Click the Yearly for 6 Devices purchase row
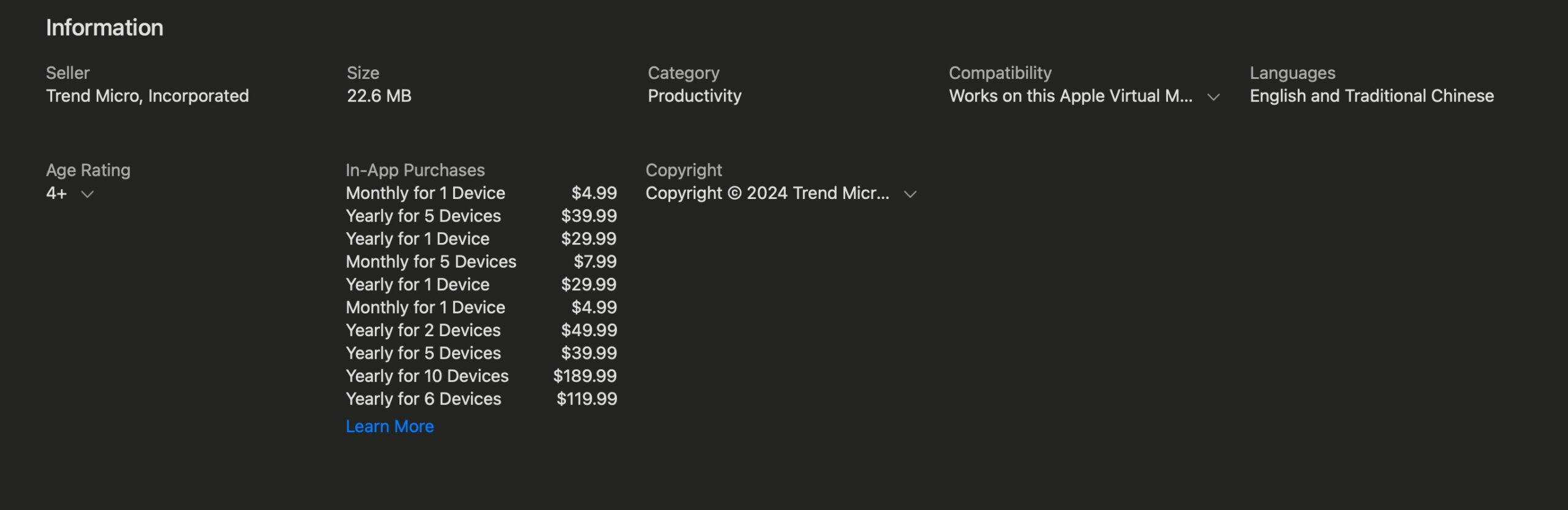Viewport: 1568px width, 510px height. tap(481, 399)
